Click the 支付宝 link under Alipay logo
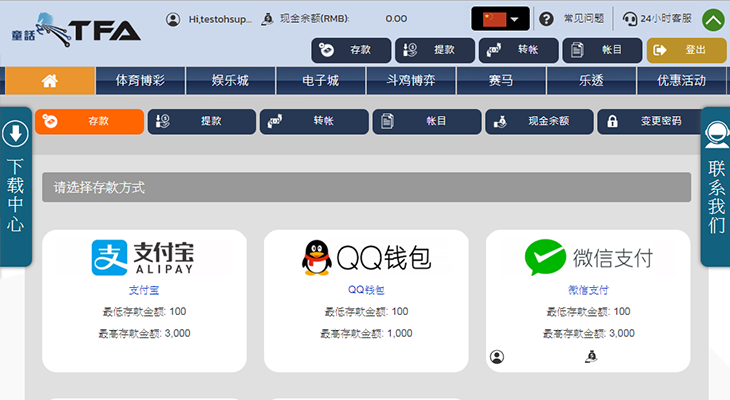This screenshot has height=400, width=730. pos(144,290)
